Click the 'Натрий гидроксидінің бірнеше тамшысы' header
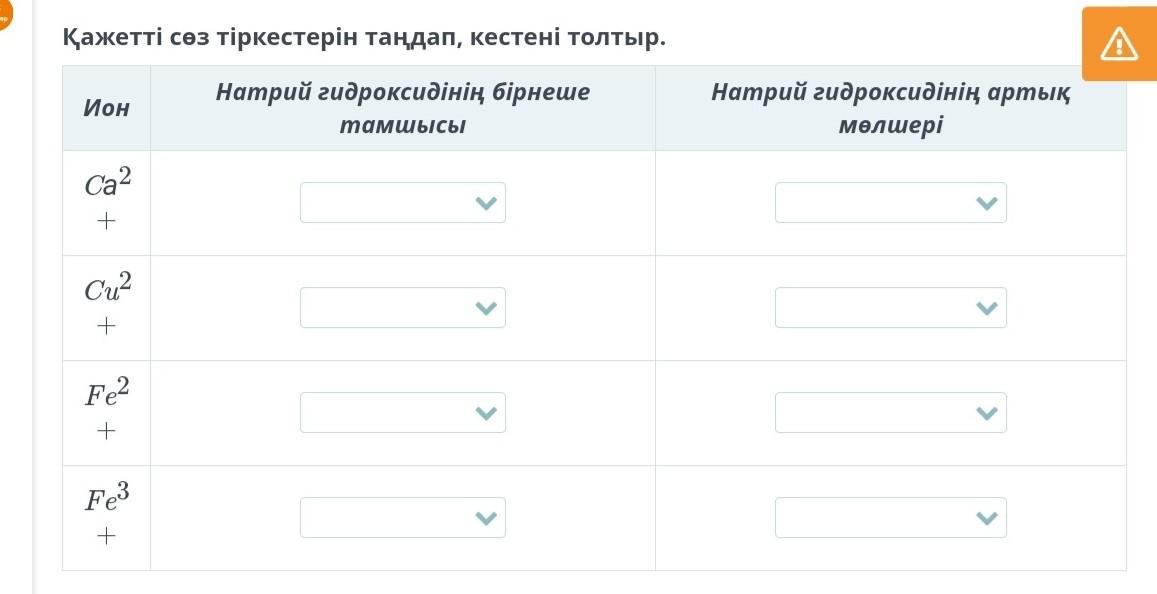The height and width of the screenshot is (594, 1157). tap(402, 109)
